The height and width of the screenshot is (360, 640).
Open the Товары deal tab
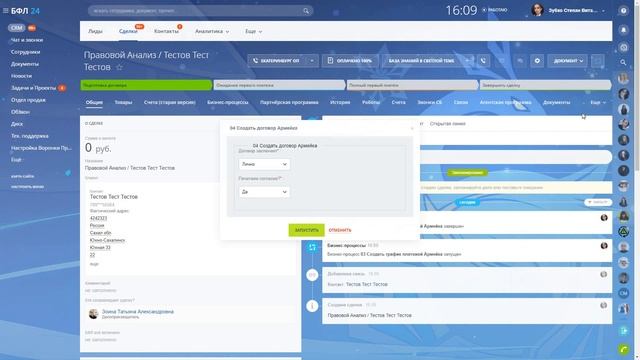(x=123, y=102)
